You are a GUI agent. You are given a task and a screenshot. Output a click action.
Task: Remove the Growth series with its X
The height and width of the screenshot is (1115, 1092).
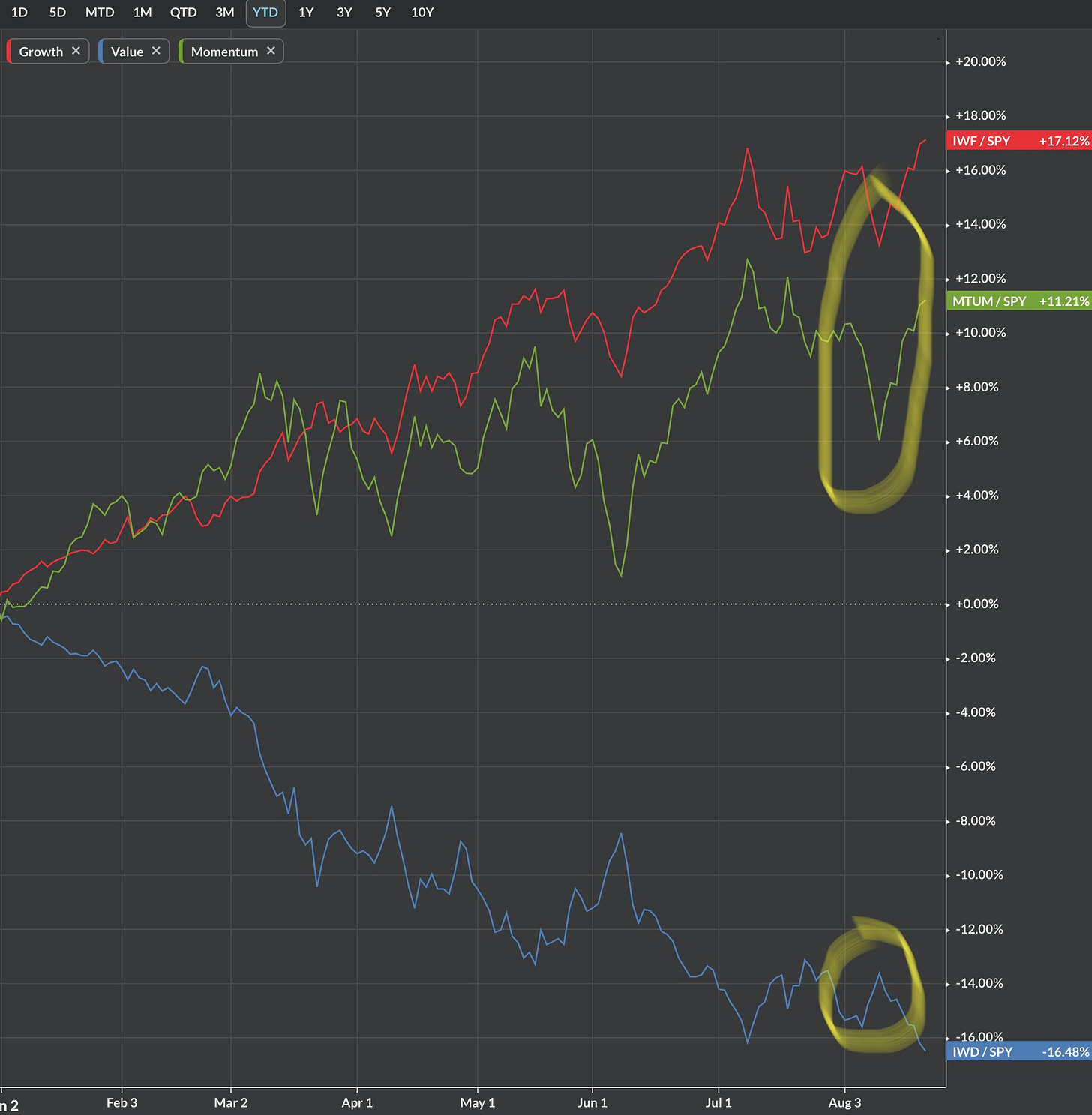(x=76, y=51)
